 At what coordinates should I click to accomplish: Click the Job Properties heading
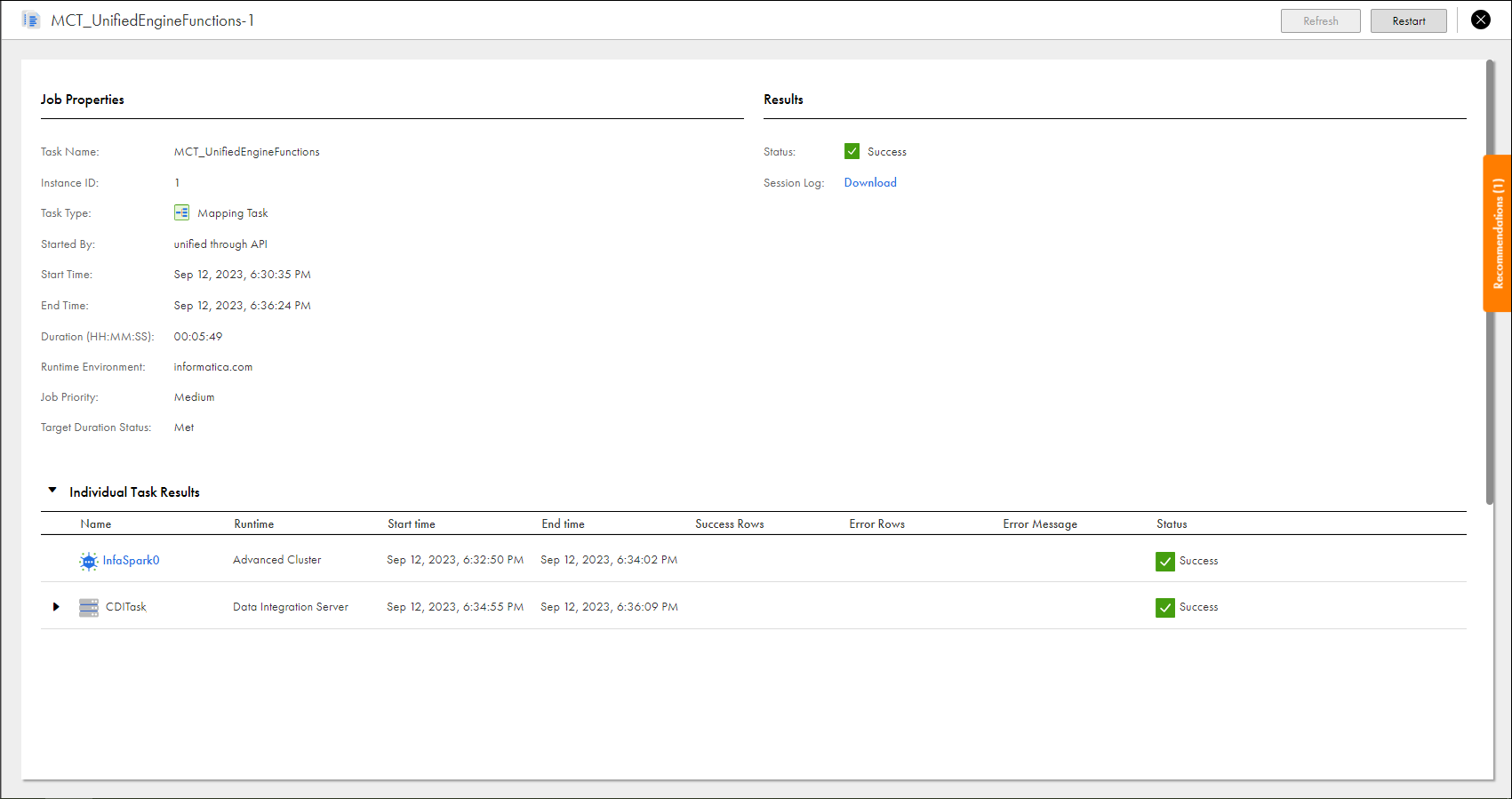point(83,100)
